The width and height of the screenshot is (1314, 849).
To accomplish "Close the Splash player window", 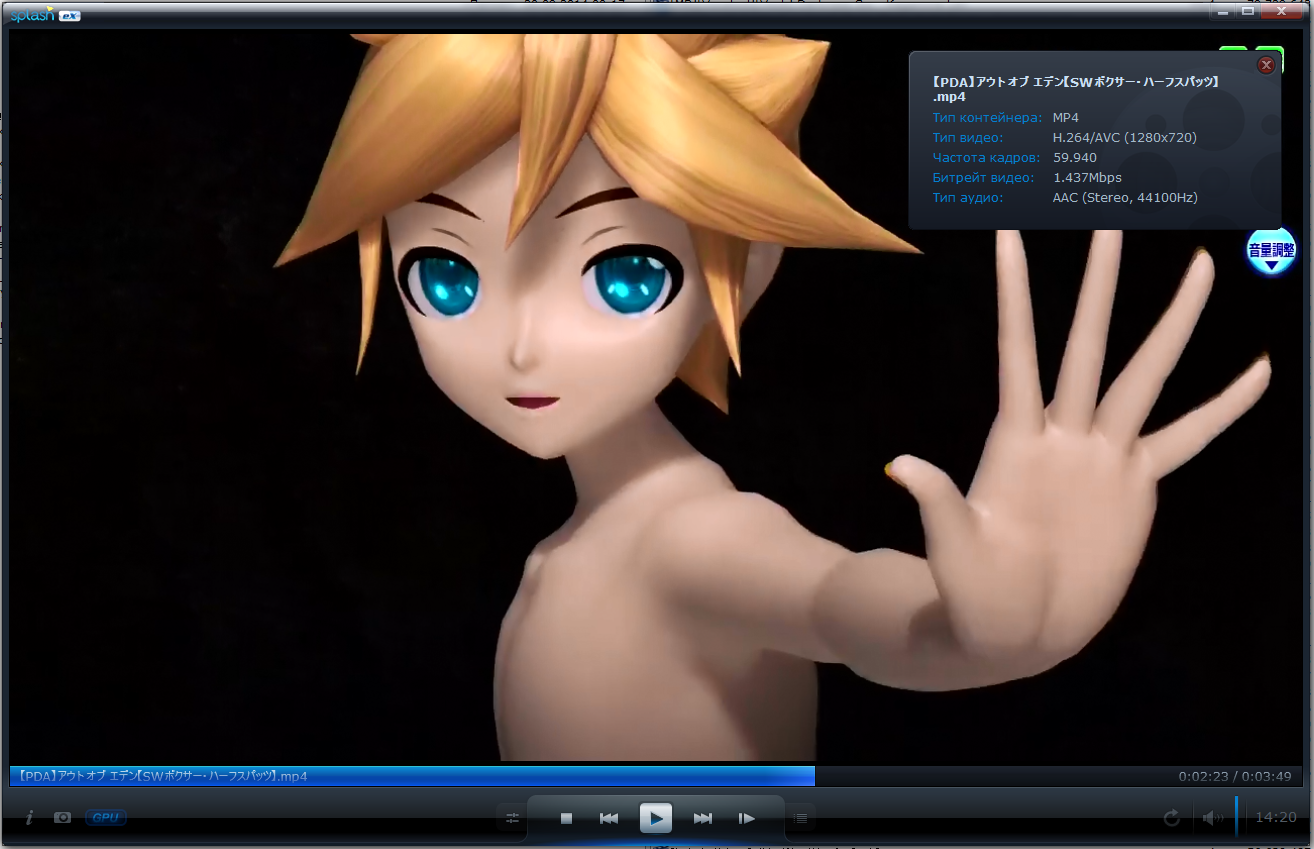I will pyautogui.click(x=1281, y=11).
